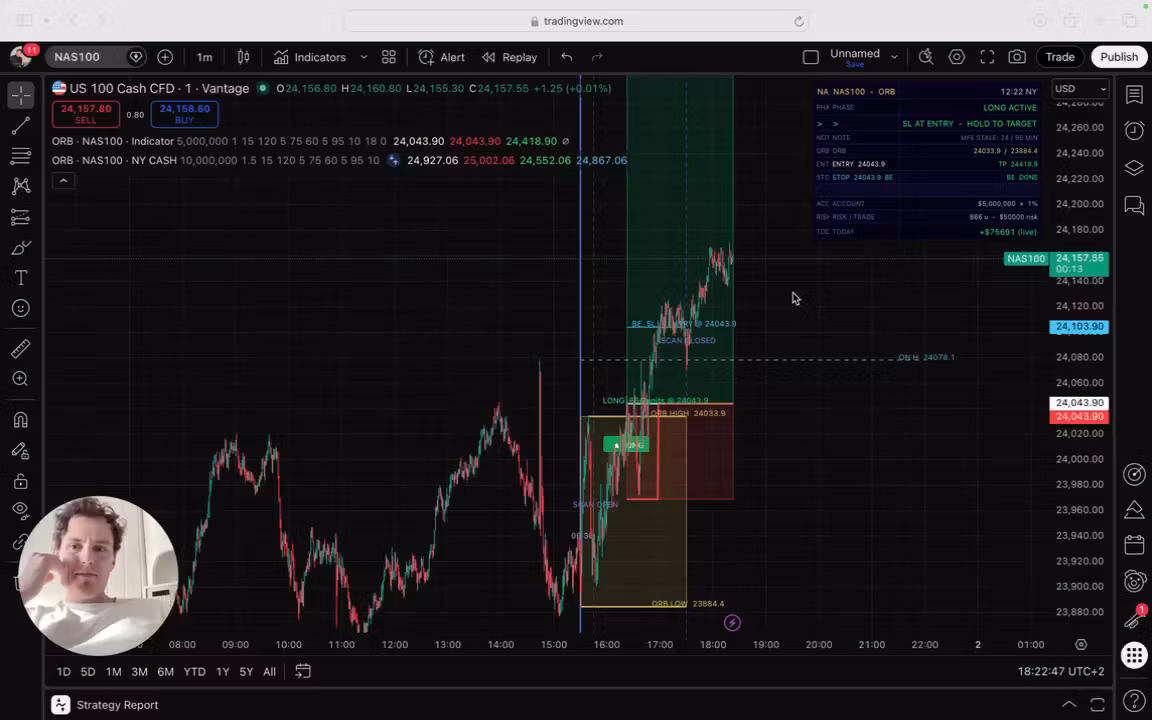Open chart settings hexagon icon
The height and width of the screenshot is (720, 1152).
point(957,57)
